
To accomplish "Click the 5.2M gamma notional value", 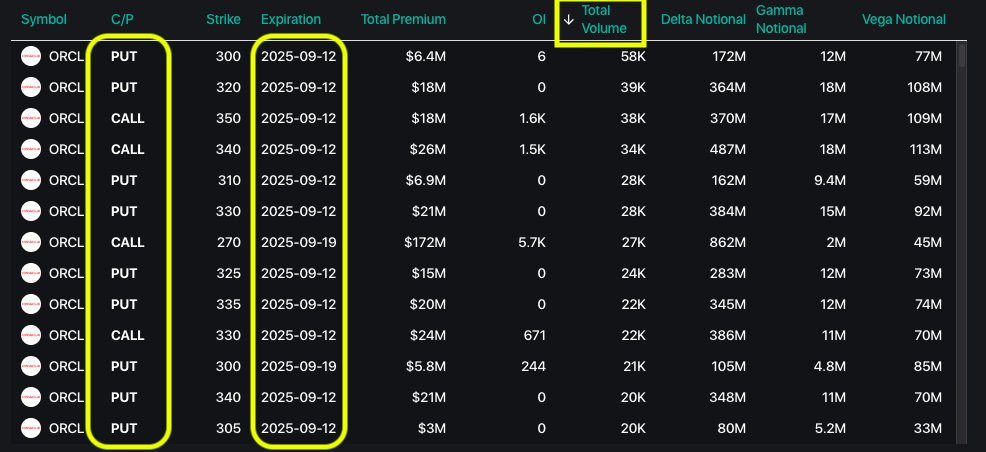I will [831, 428].
